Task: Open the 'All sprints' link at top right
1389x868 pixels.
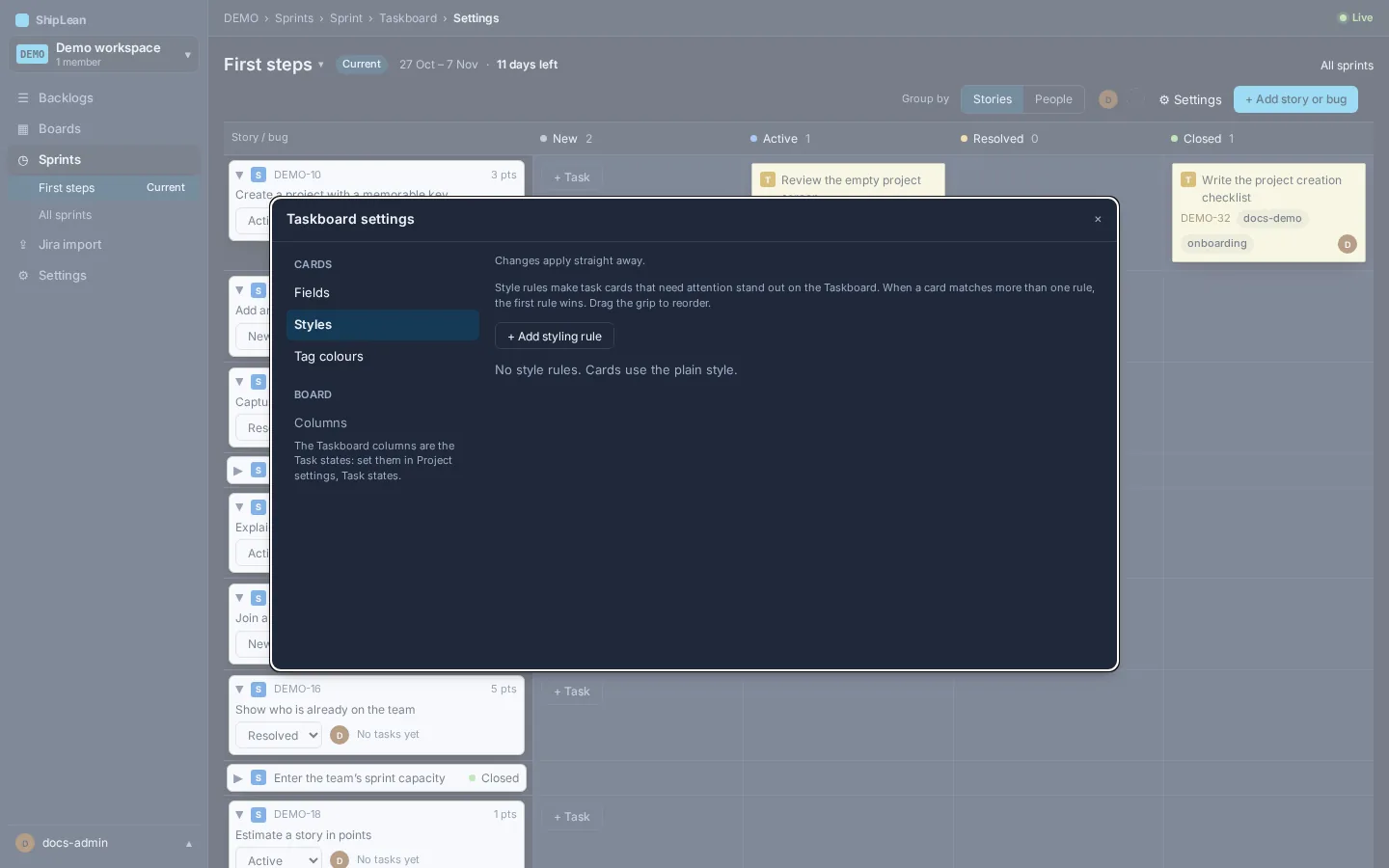Action: pyautogui.click(x=1347, y=66)
